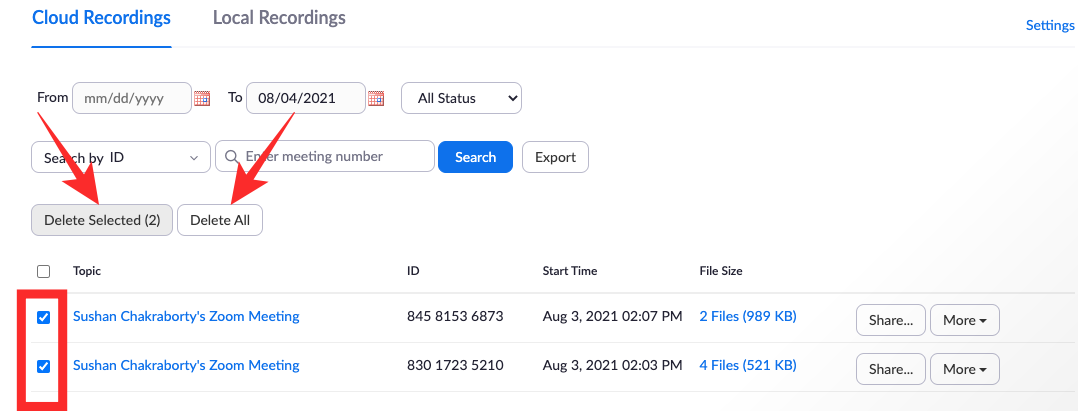The width and height of the screenshot is (1078, 411).
Task: Open the Search by ID dropdown
Action: coord(121,157)
